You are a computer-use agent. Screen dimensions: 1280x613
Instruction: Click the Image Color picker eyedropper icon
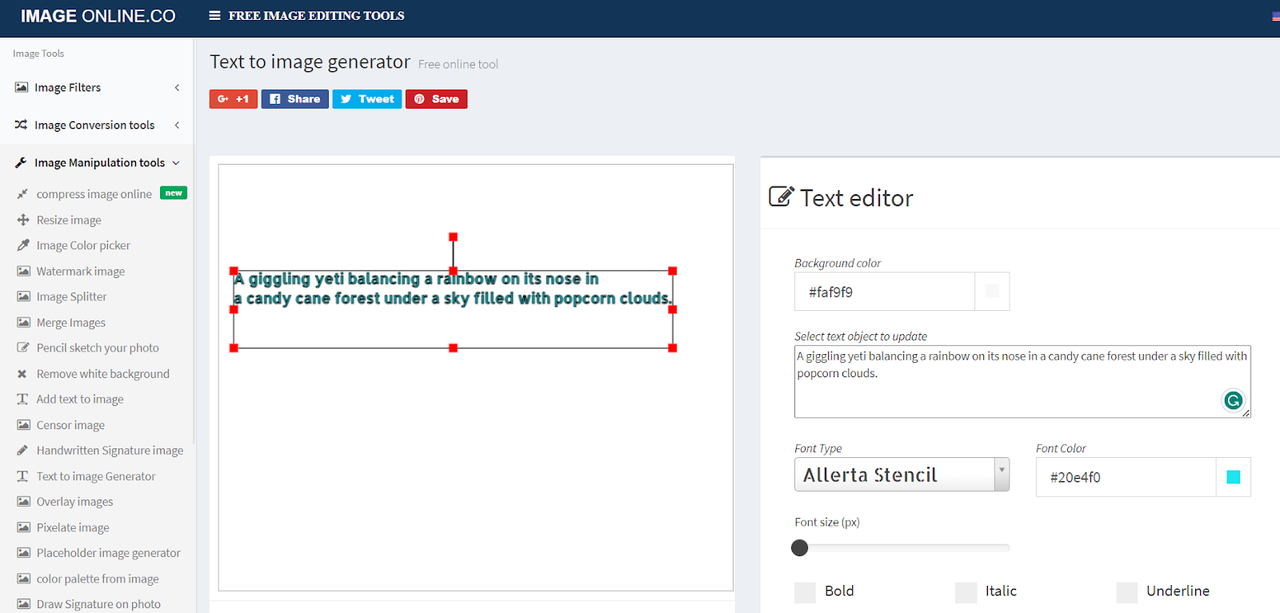coord(23,245)
